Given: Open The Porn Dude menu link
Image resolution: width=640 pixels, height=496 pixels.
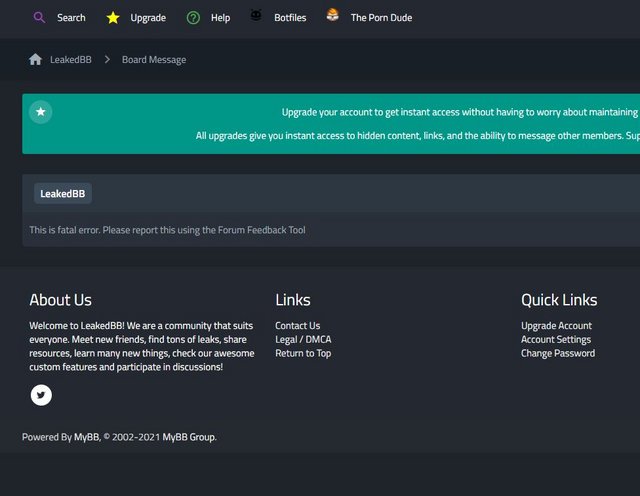Looking at the screenshot, I should coord(381,18).
